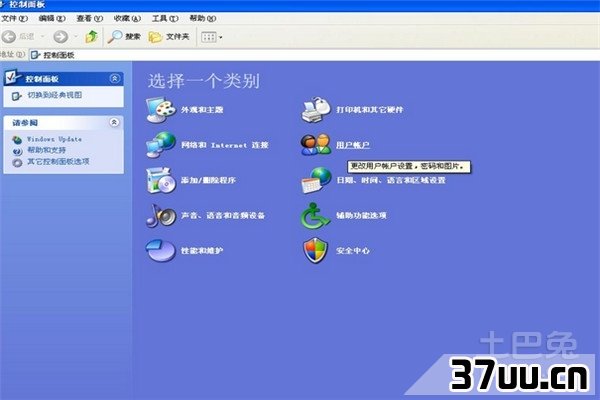
Task: Click the Network and Internet Connections globe icon
Action: (x=161, y=145)
